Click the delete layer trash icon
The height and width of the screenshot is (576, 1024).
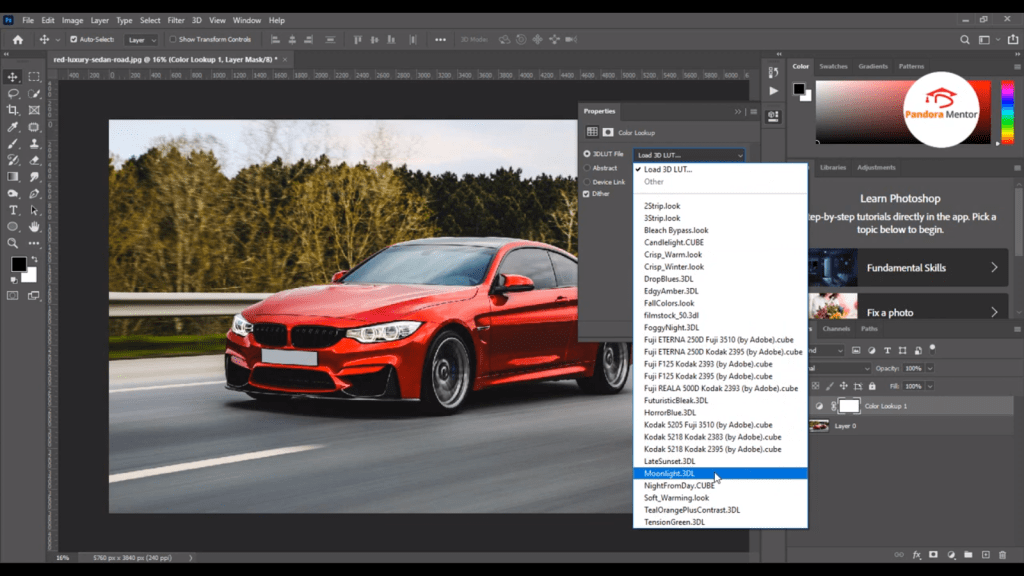click(x=1002, y=555)
